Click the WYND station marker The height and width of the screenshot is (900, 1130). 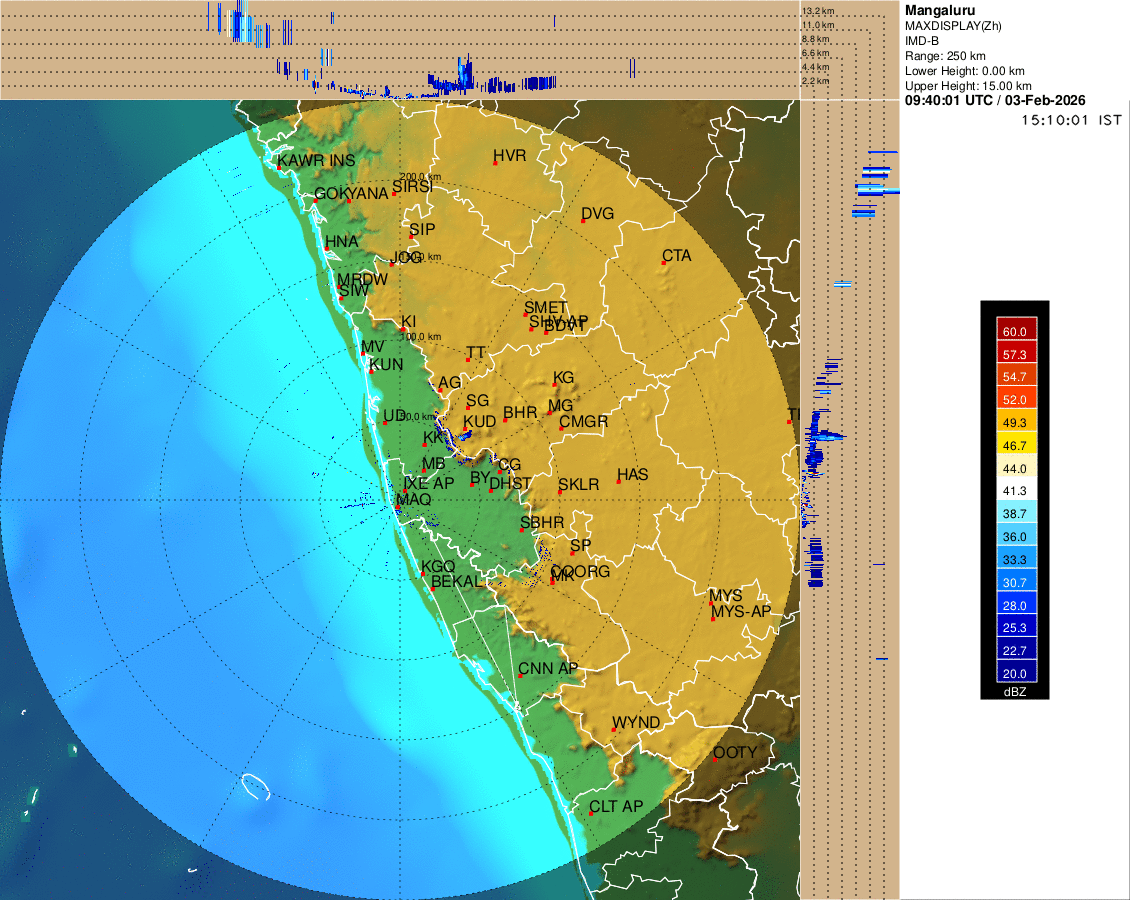click(613, 730)
